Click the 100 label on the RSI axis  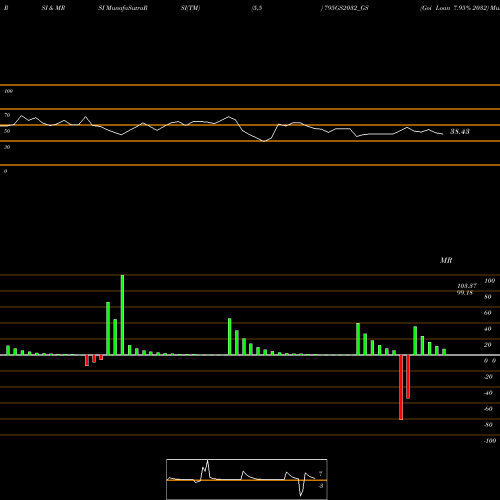8,91
